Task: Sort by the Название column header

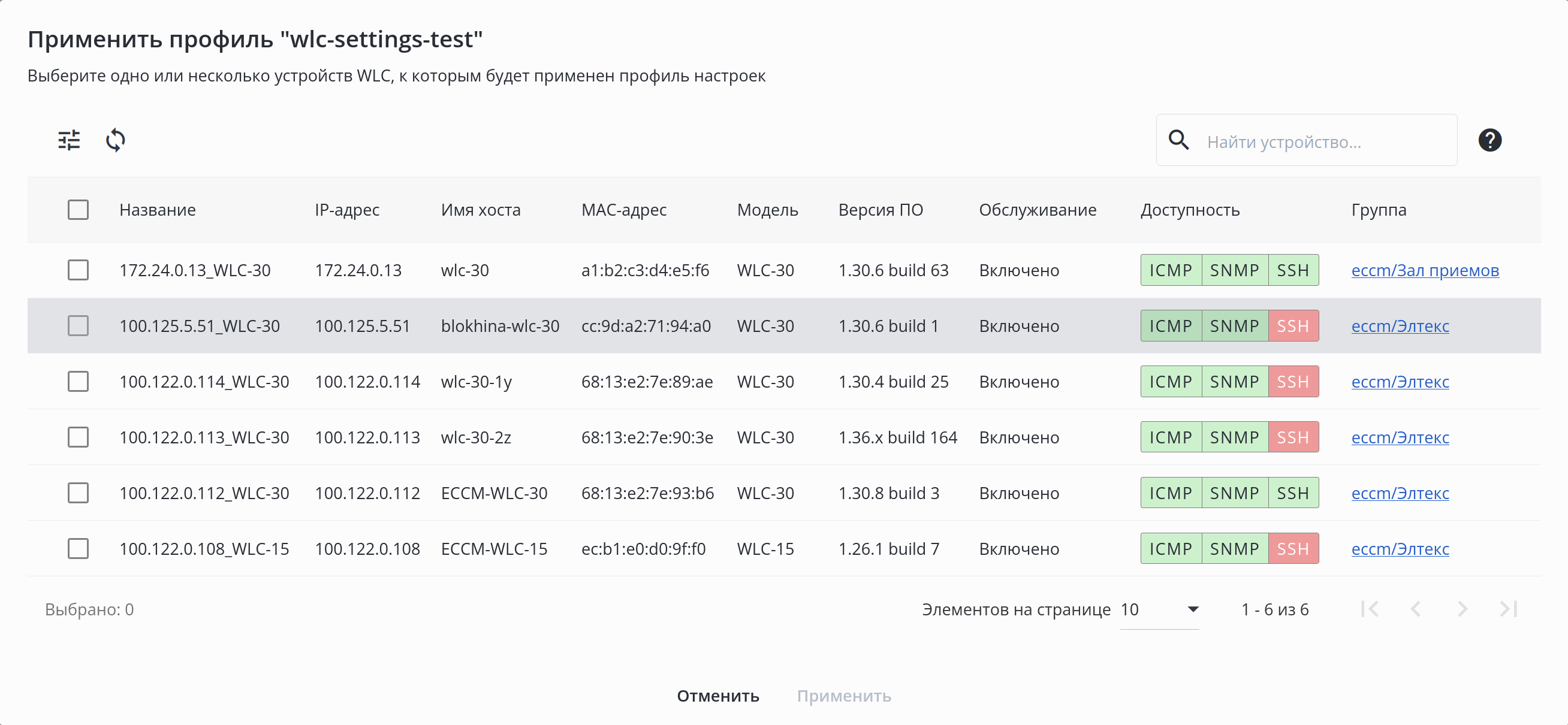Action: point(157,210)
